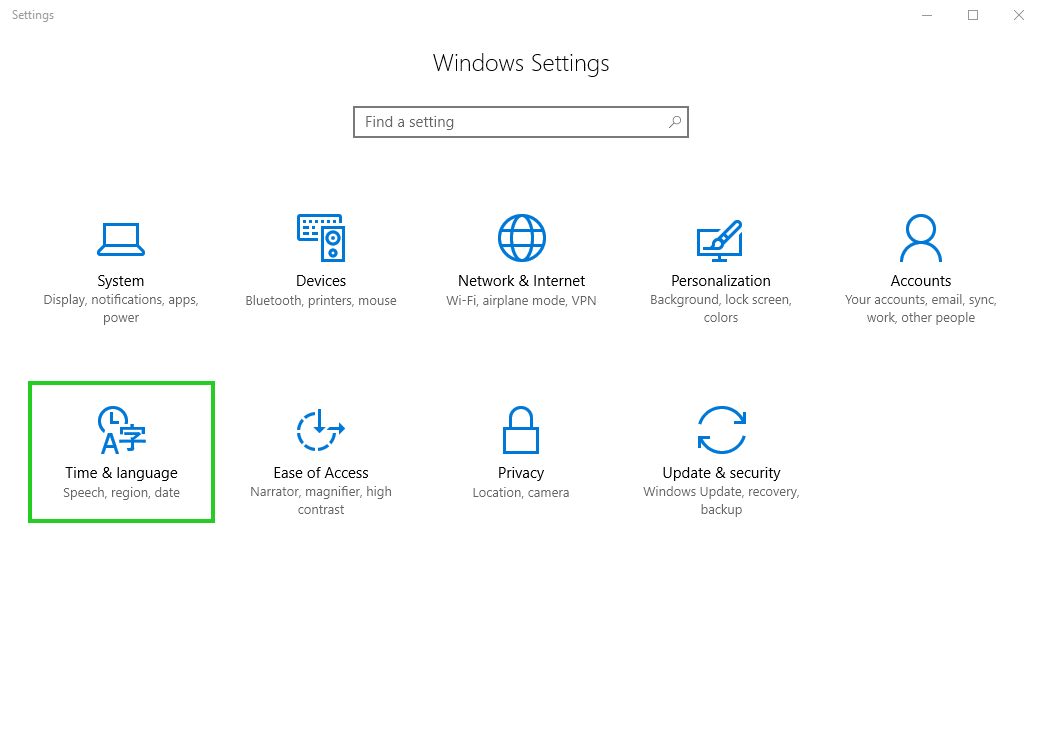The width and height of the screenshot is (1042, 739).
Task: Click the Devices Bluetooth, printers, mouse subtitle
Action: click(x=320, y=300)
